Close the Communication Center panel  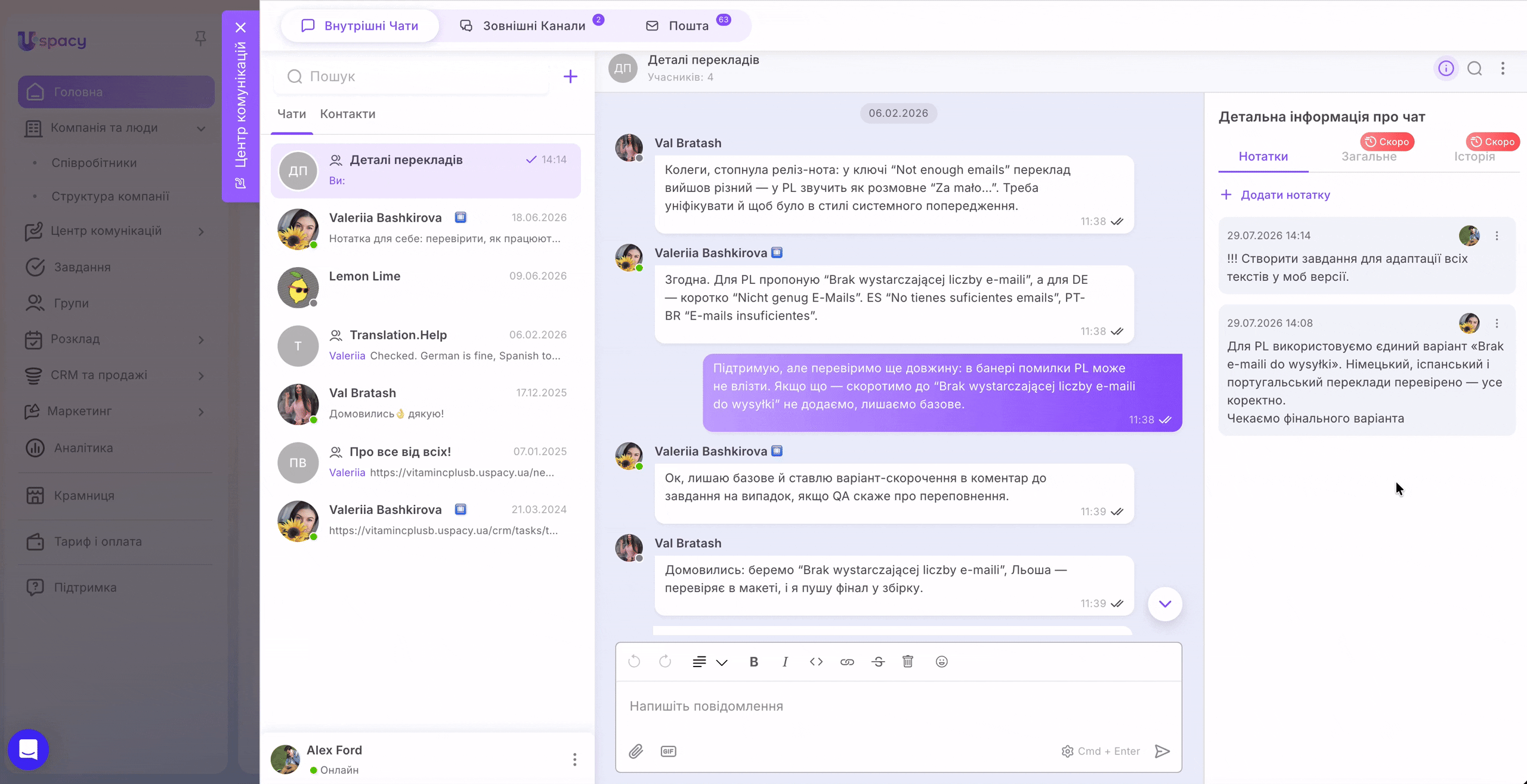[x=240, y=27]
